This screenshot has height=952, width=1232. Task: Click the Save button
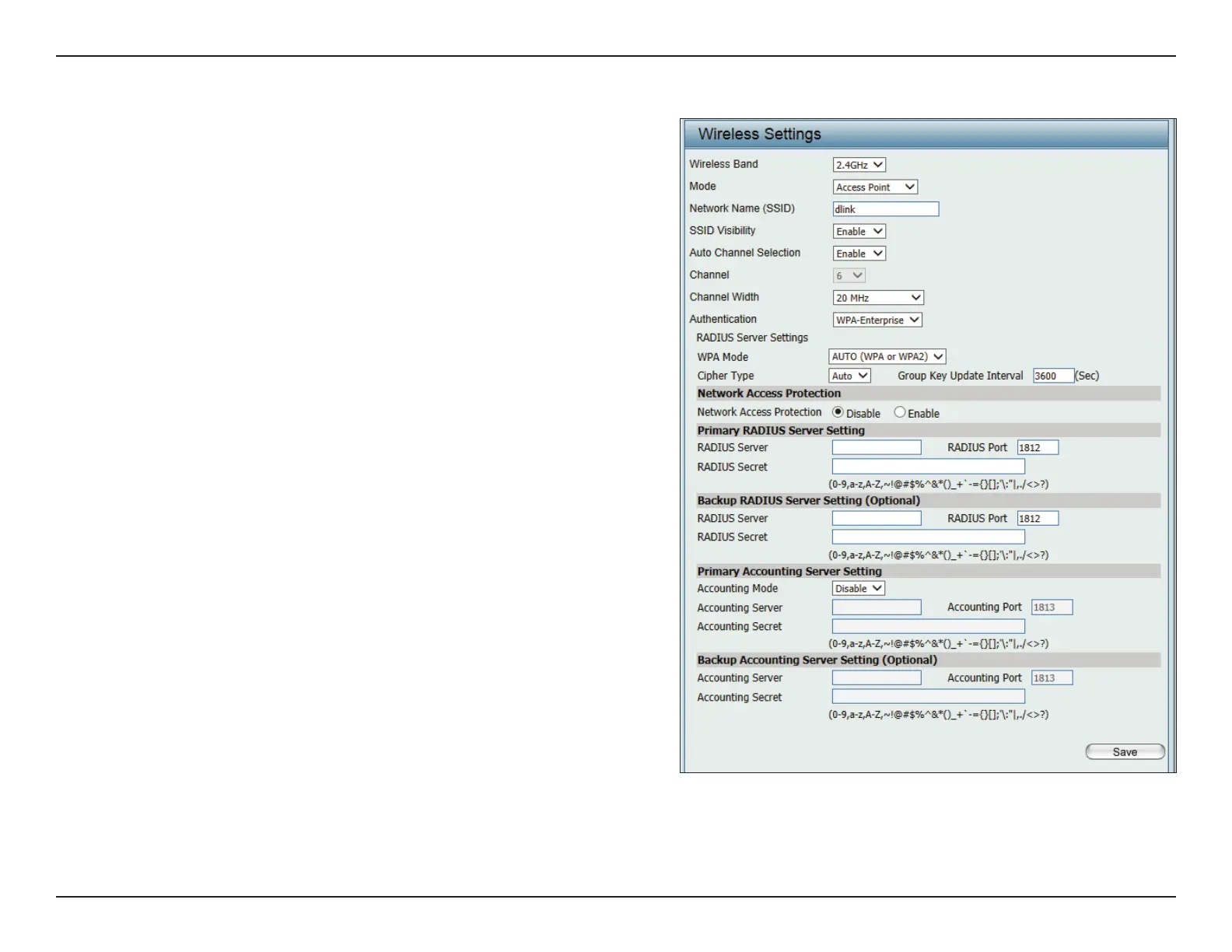(1125, 751)
